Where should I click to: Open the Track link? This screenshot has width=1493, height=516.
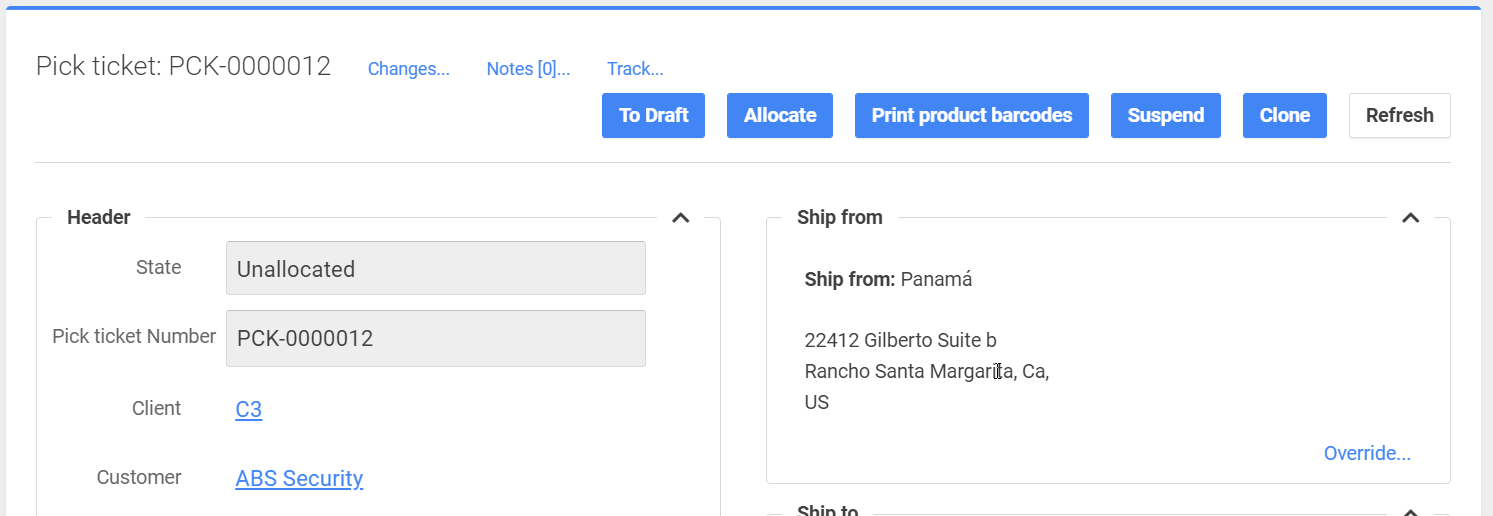pyautogui.click(x=635, y=69)
